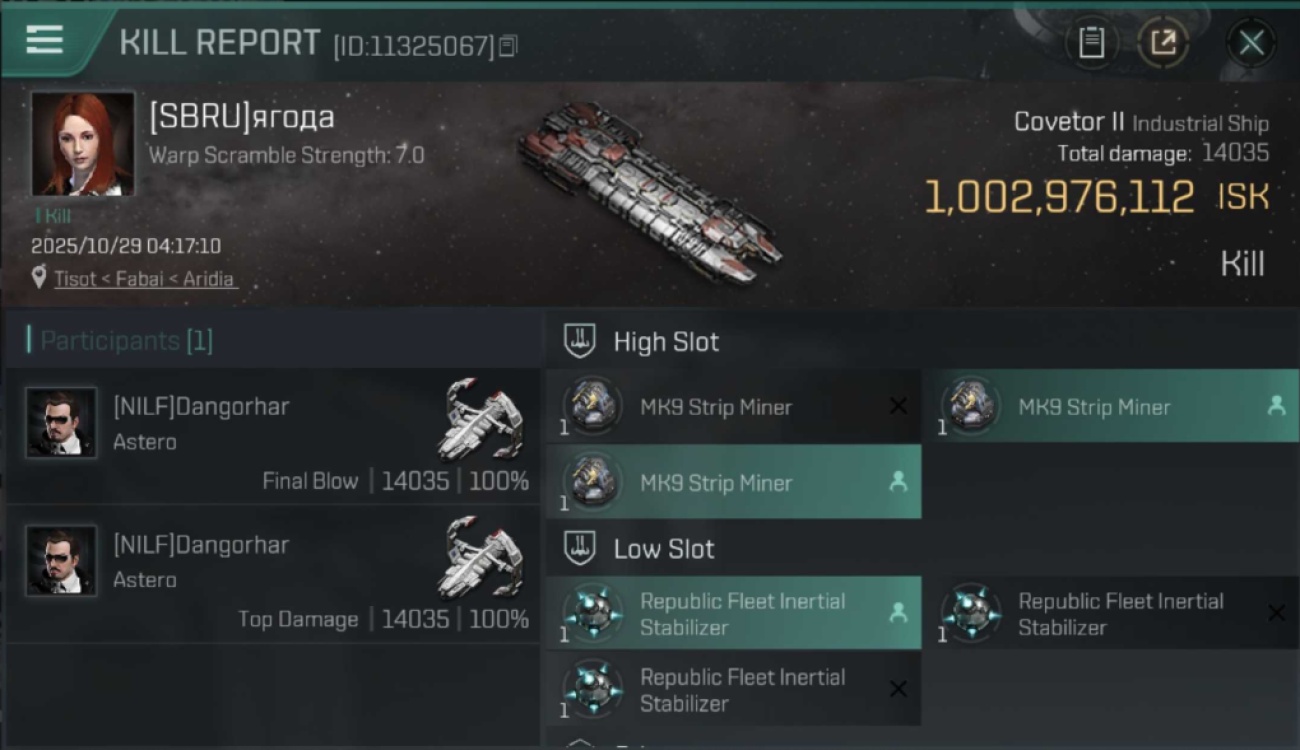This screenshot has height=750, width=1300.
Task: Copy the kill report ID
Action: click(x=508, y=46)
